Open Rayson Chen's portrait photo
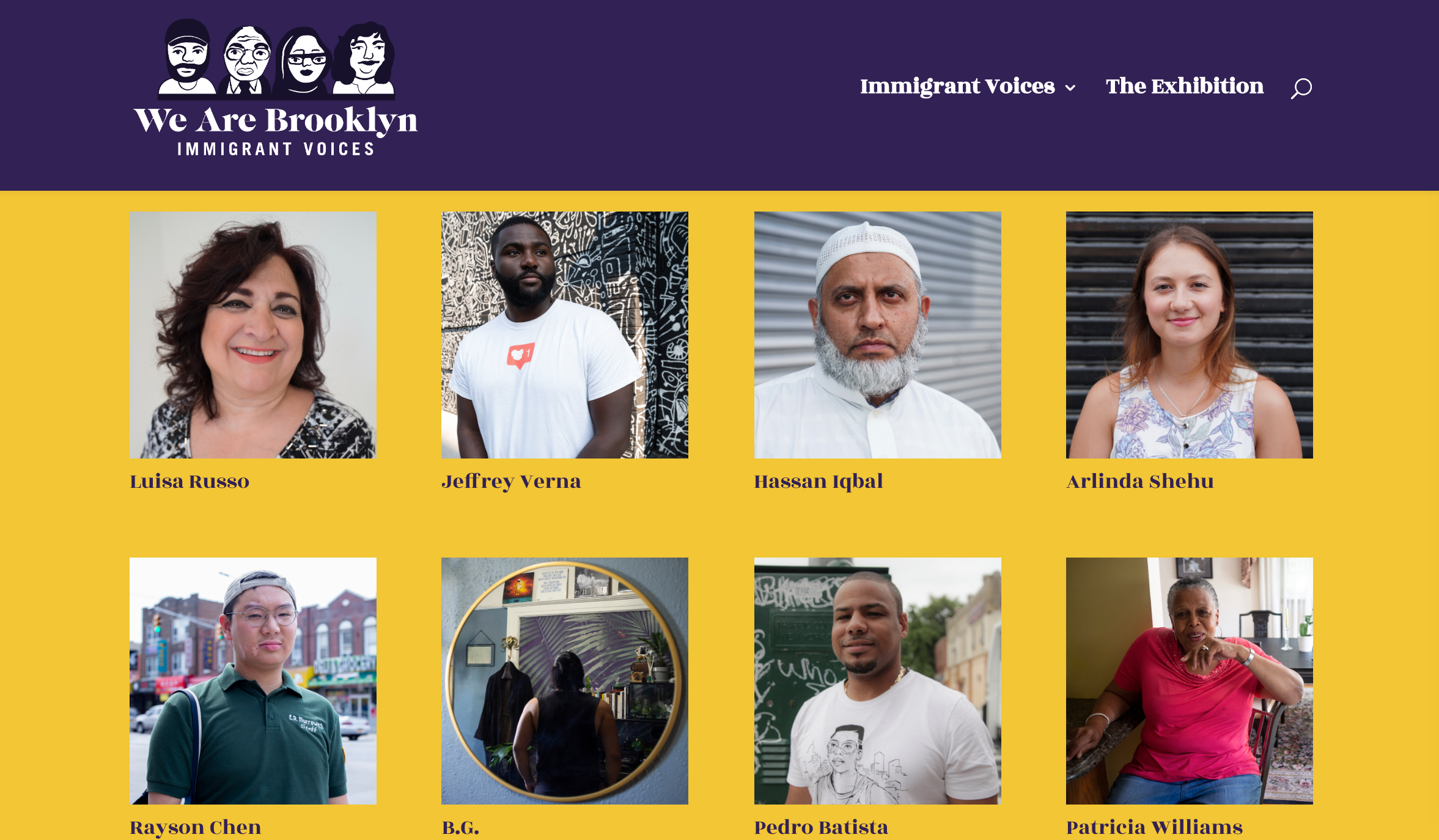Screen dimensions: 1439x840 [253, 681]
